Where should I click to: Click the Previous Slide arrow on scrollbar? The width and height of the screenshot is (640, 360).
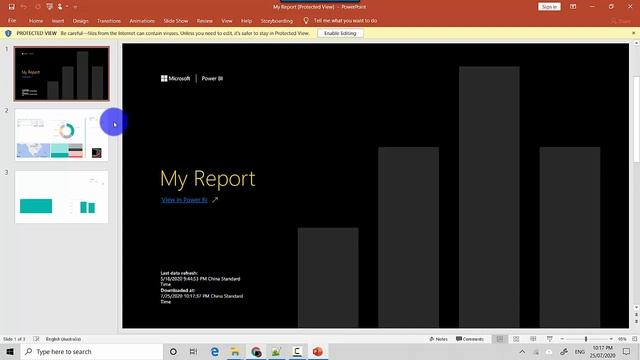click(x=636, y=315)
